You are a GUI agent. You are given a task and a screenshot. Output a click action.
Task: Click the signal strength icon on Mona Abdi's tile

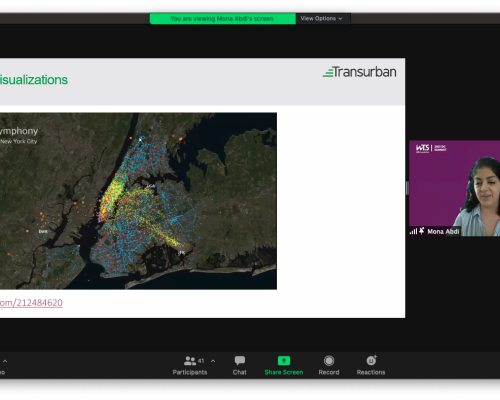pyautogui.click(x=413, y=231)
